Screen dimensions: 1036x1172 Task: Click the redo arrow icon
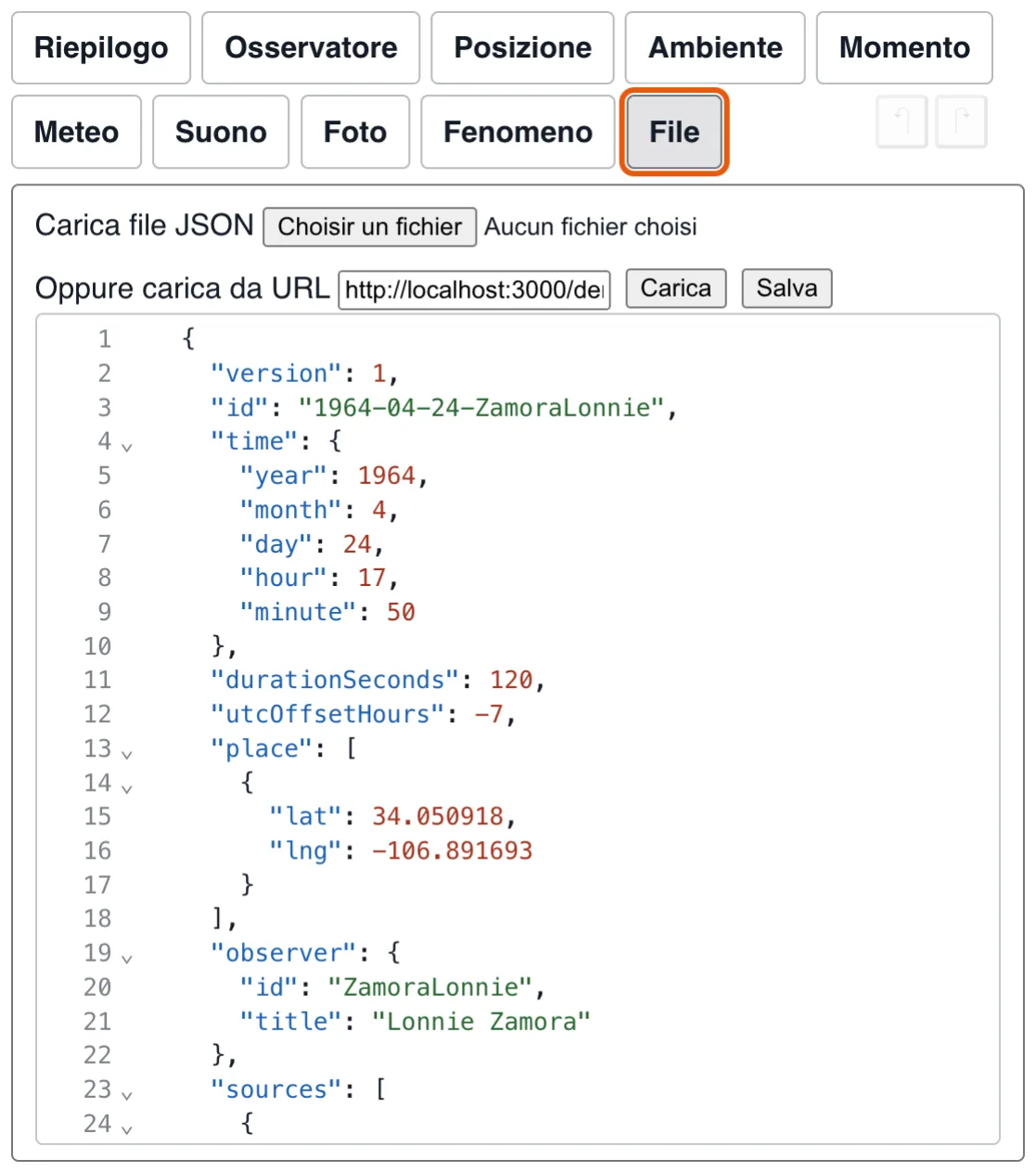(x=961, y=121)
